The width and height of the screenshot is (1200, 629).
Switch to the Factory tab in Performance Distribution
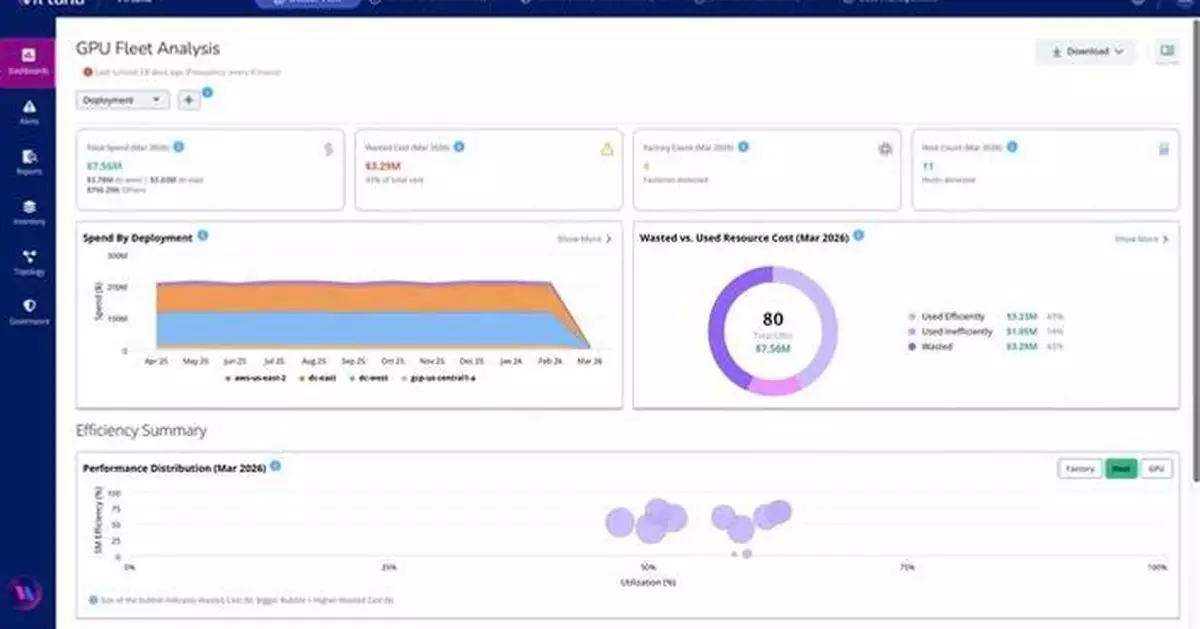click(x=1081, y=468)
